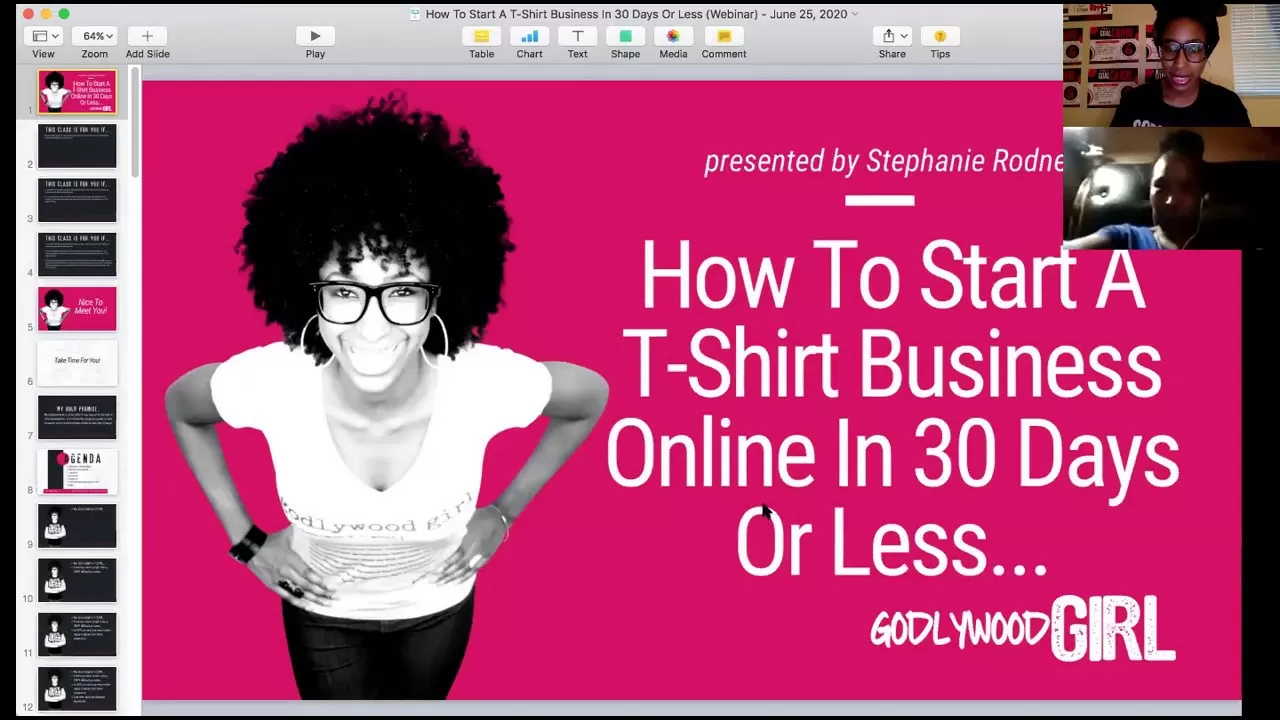Click the presentation file icon in title bar
Screen dimensions: 1280x720
[415, 14]
